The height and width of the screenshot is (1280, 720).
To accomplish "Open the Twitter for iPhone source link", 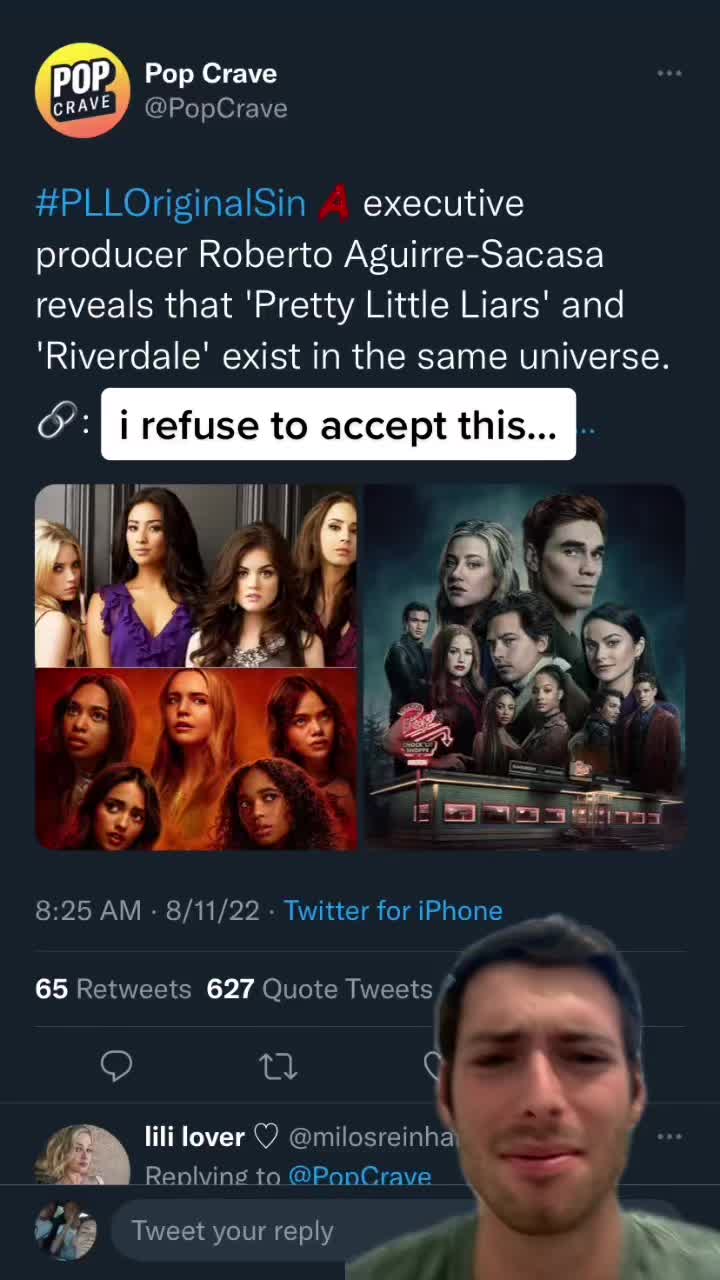I will coord(393,910).
